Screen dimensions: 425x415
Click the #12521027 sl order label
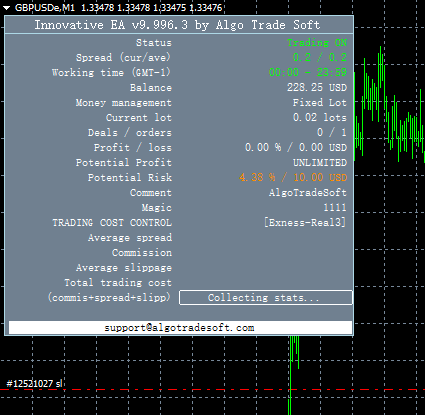[34, 384]
